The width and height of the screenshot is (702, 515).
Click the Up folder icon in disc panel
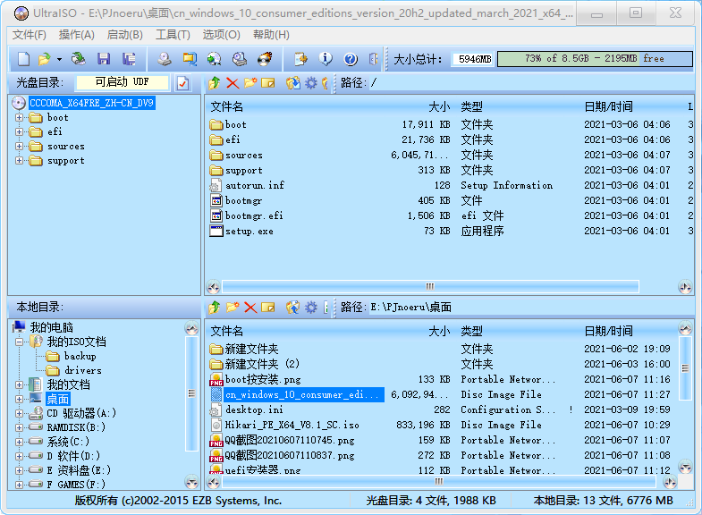[214, 83]
